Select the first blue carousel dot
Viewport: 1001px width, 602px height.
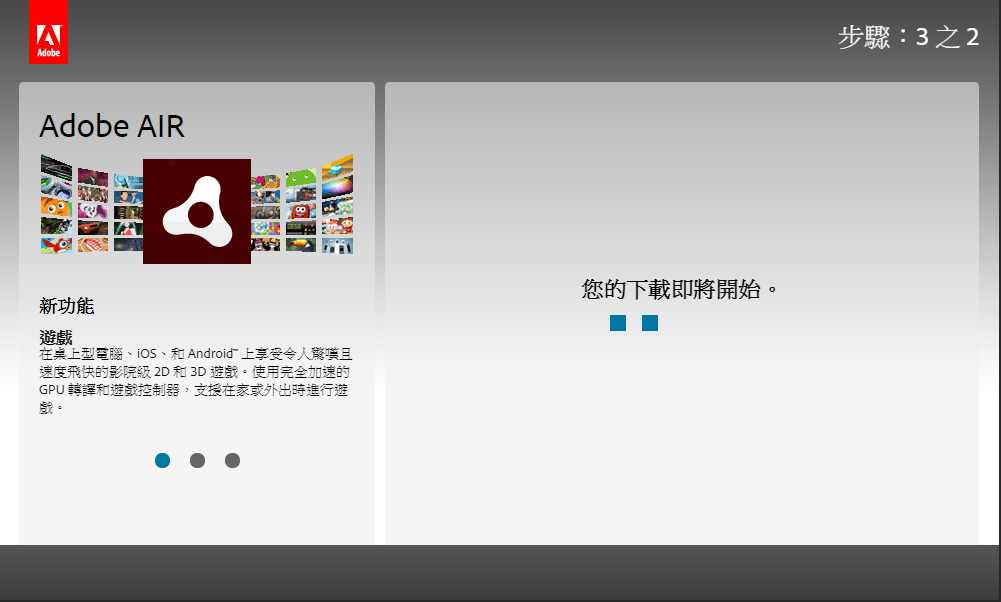[x=162, y=460]
